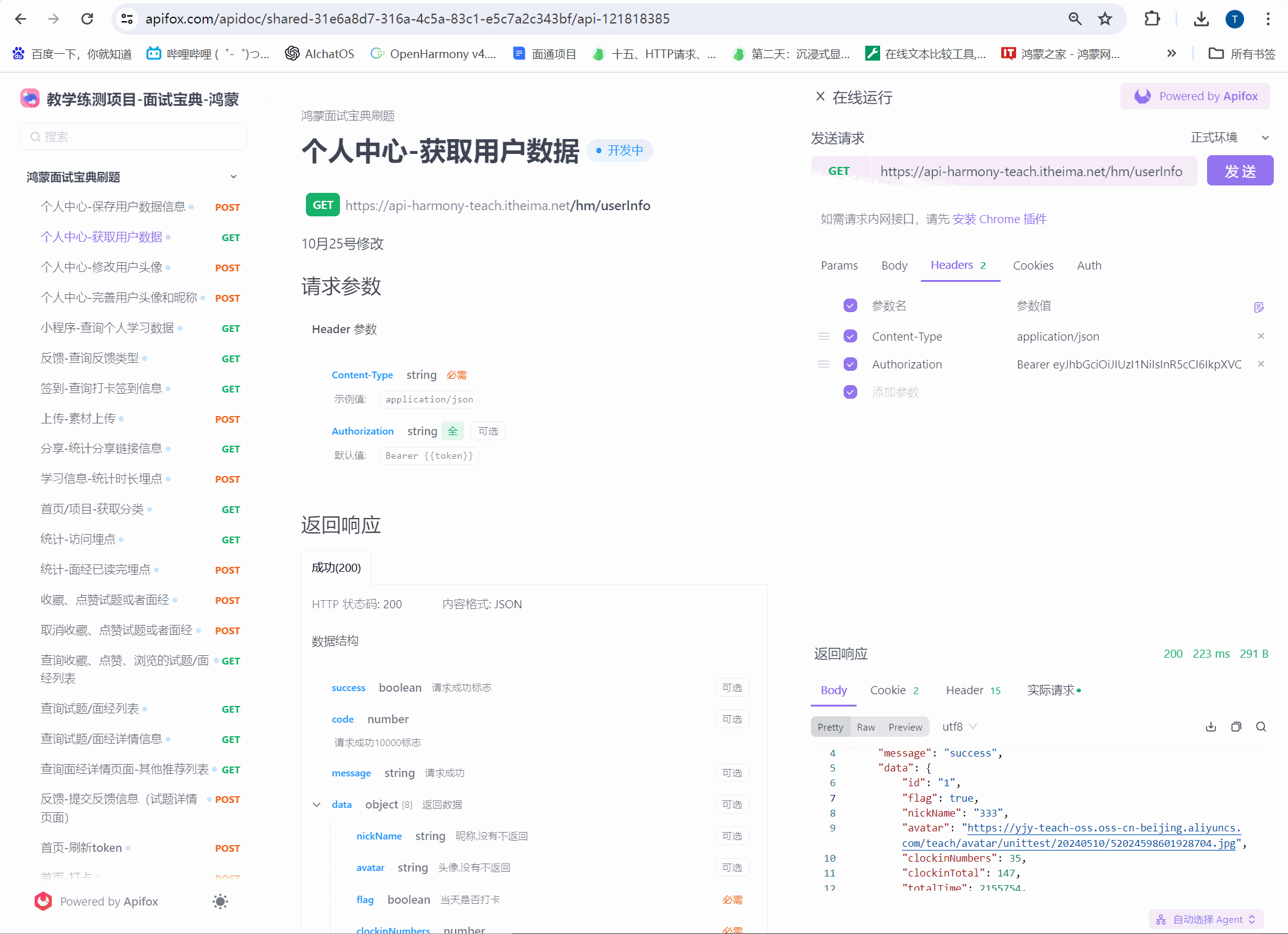Download the response body
The image size is (1288, 934).
pos(1211,727)
